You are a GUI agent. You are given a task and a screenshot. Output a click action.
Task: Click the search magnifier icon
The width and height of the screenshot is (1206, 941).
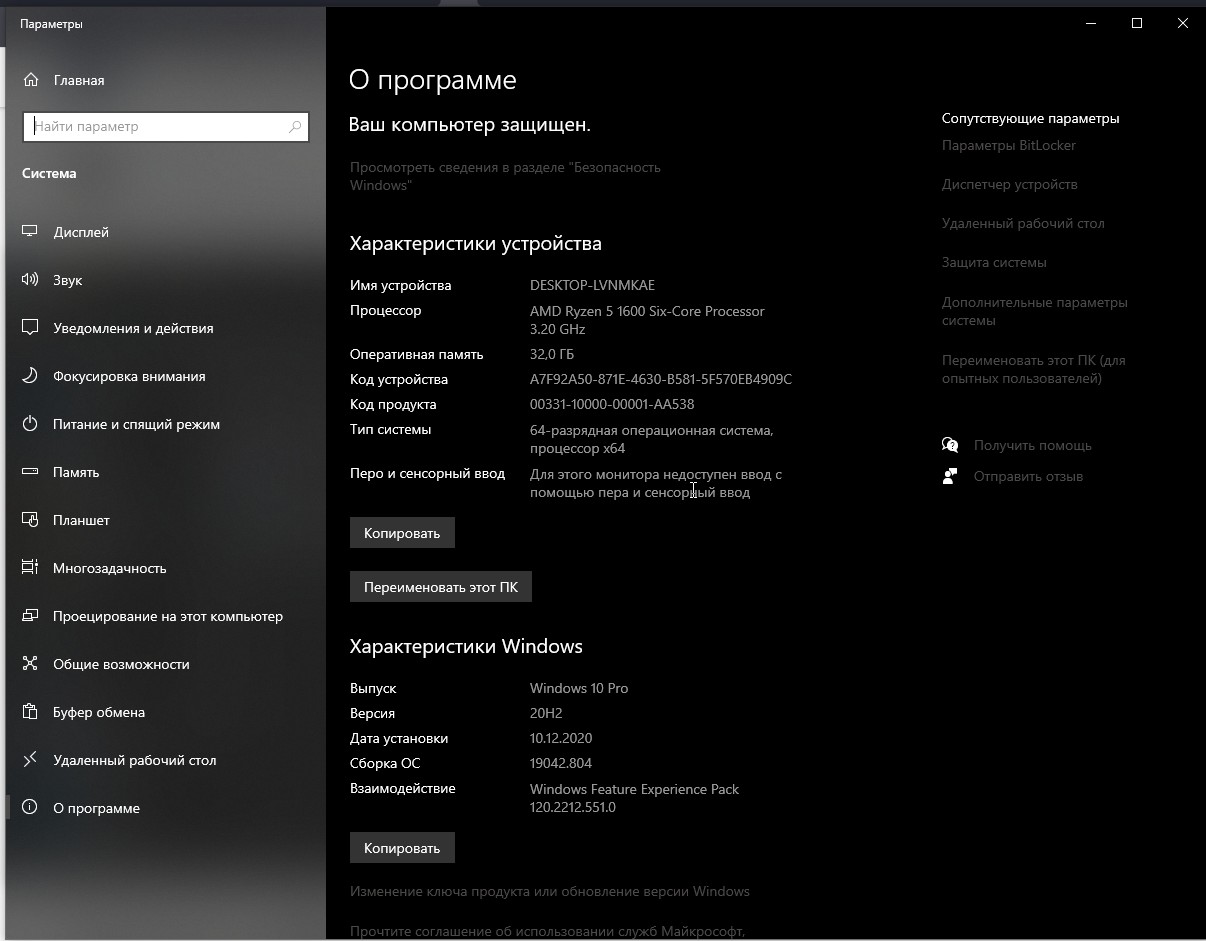295,127
